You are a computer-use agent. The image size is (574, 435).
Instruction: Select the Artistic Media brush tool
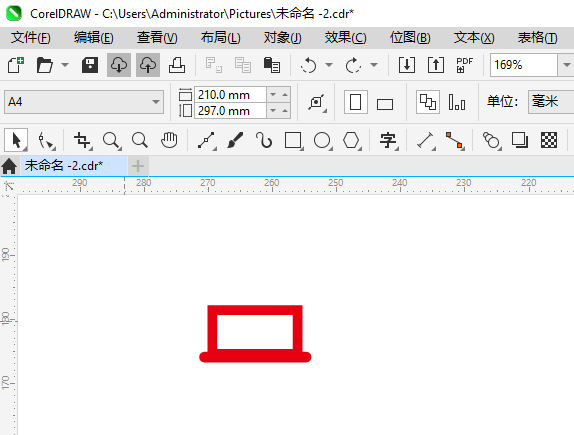point(235,140)
